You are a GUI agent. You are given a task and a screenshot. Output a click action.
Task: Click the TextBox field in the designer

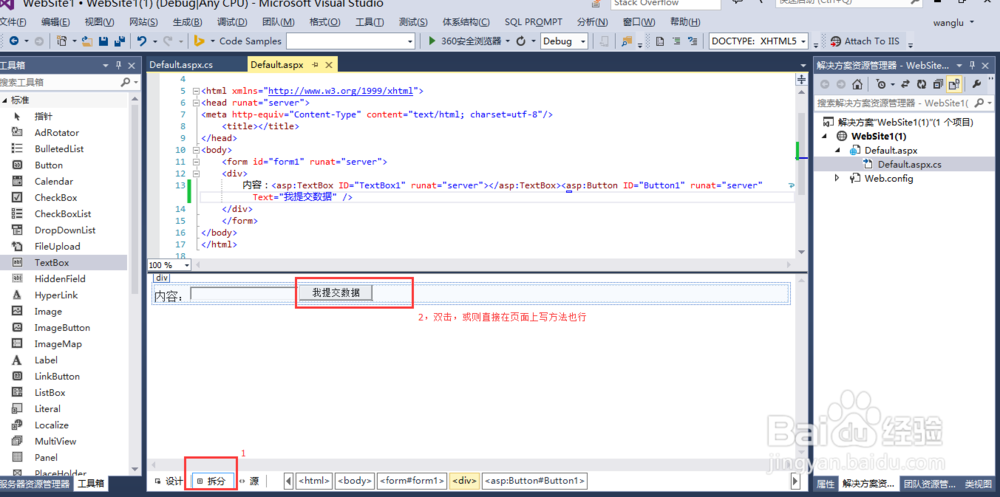pyautogui.click(x=244, y=294)
